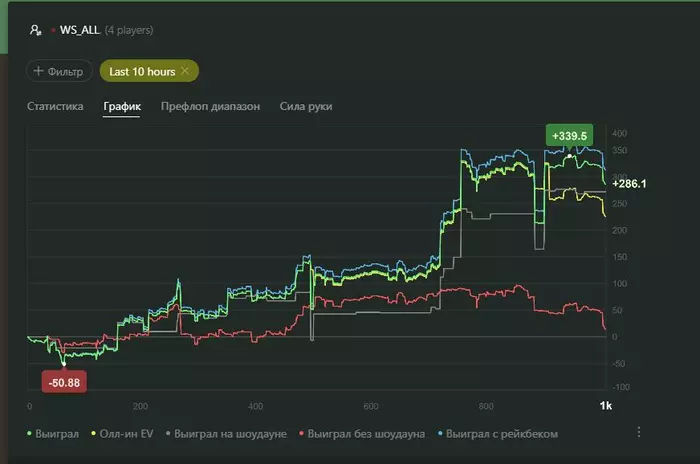Screen dimensions: 700x464
Task: Open the Префлоп диапазон tab
Action: 210,106
